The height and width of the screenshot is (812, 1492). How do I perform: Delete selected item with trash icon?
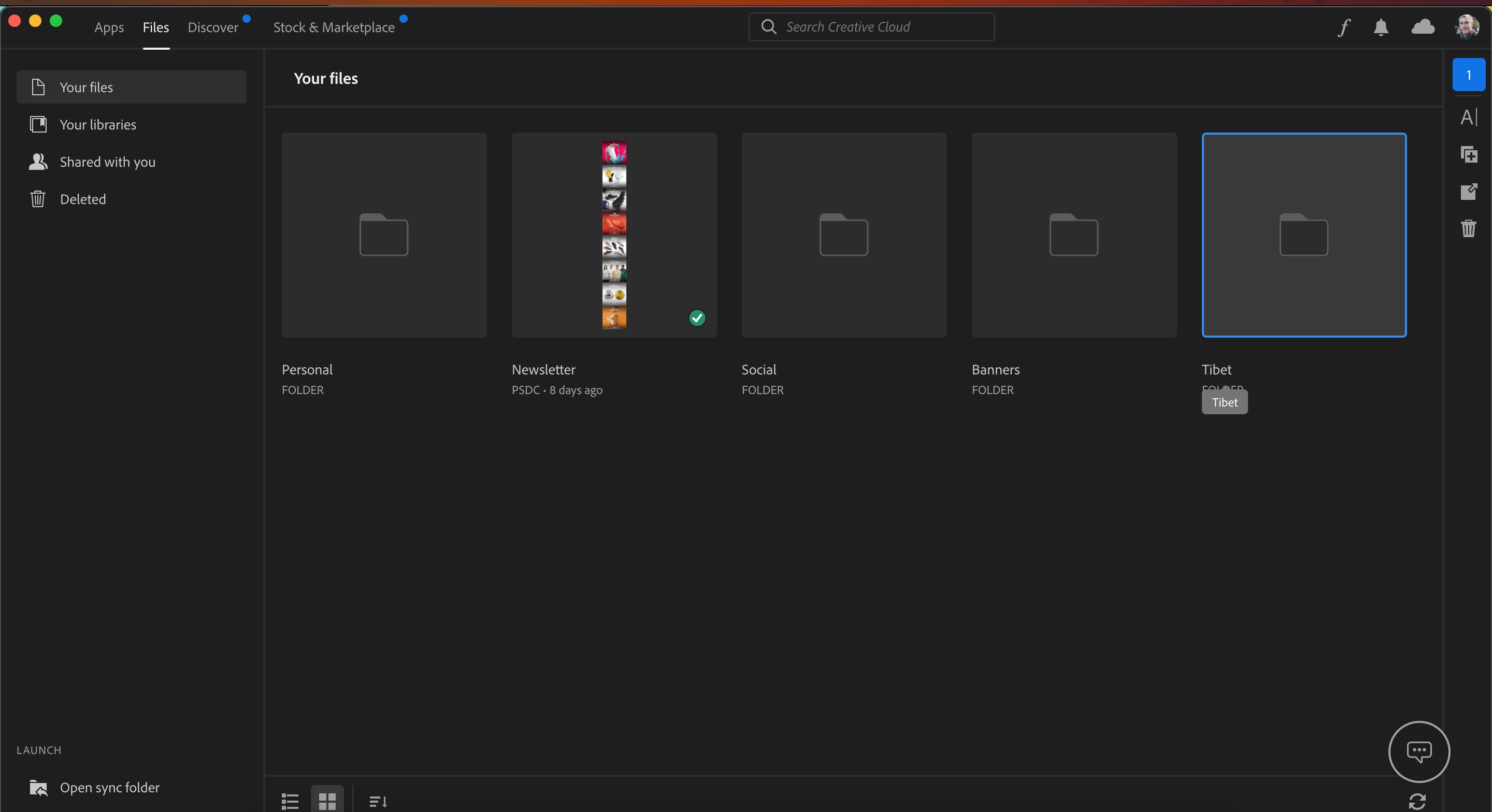1468,228
